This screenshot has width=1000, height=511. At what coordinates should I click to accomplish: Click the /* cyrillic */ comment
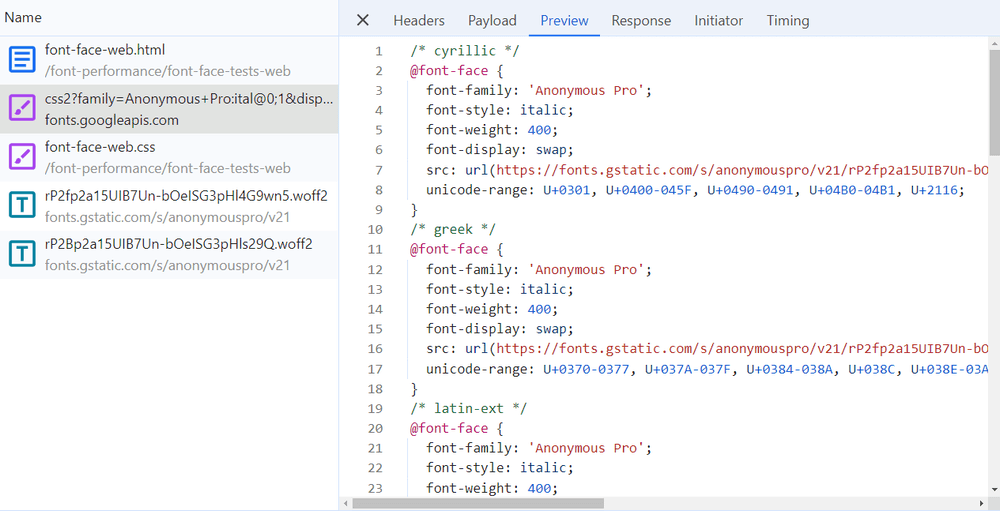pos(465,50)
